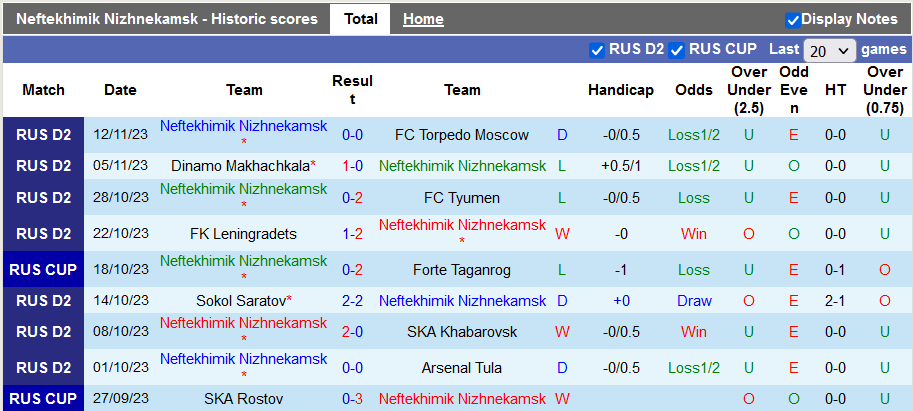Click the Handicap column header
Image resolution: width=913 pixels, height=411 pixels.
620,90
